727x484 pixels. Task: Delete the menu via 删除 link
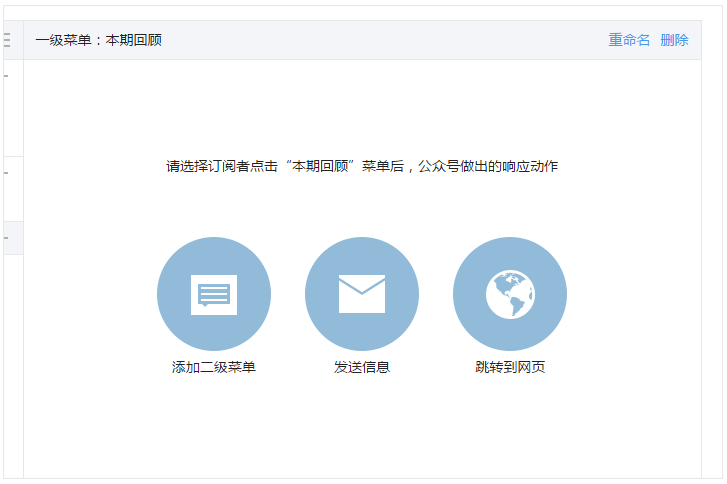click(674, 40)
